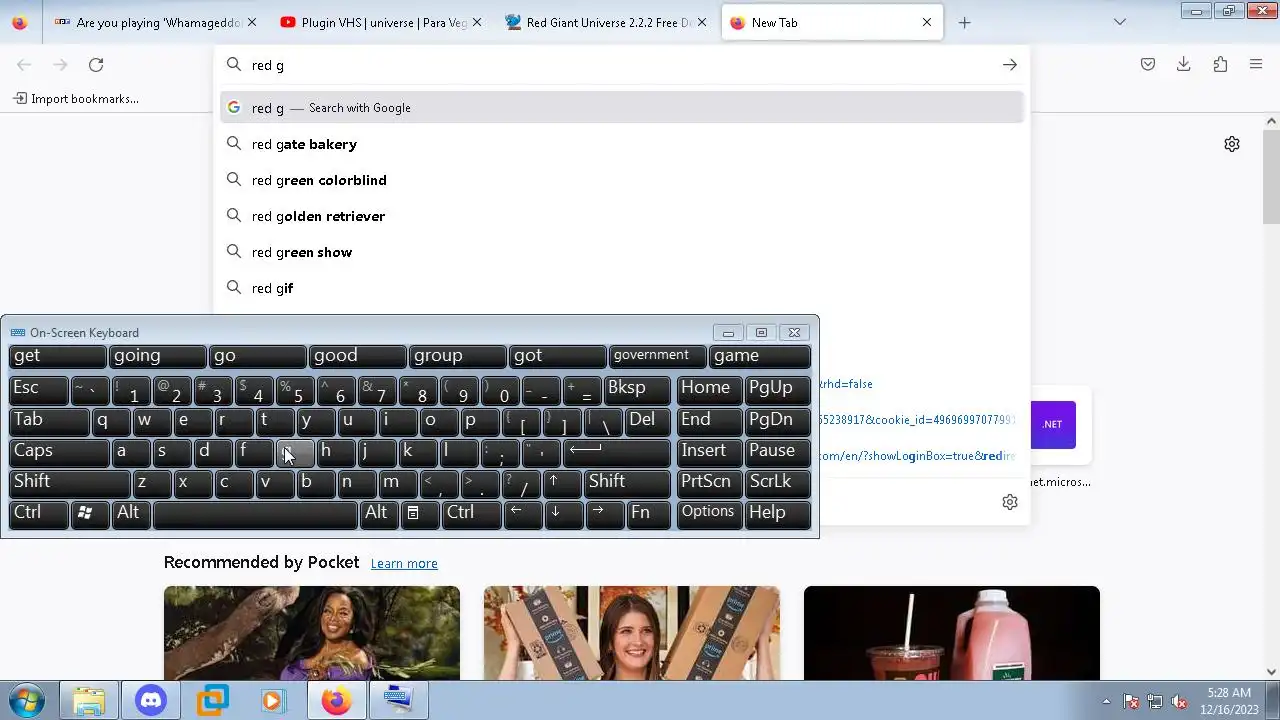Click the Learn more Pocket link
Screen dimensions: 1280x720
pyautogui.click(x=404, y=564)
